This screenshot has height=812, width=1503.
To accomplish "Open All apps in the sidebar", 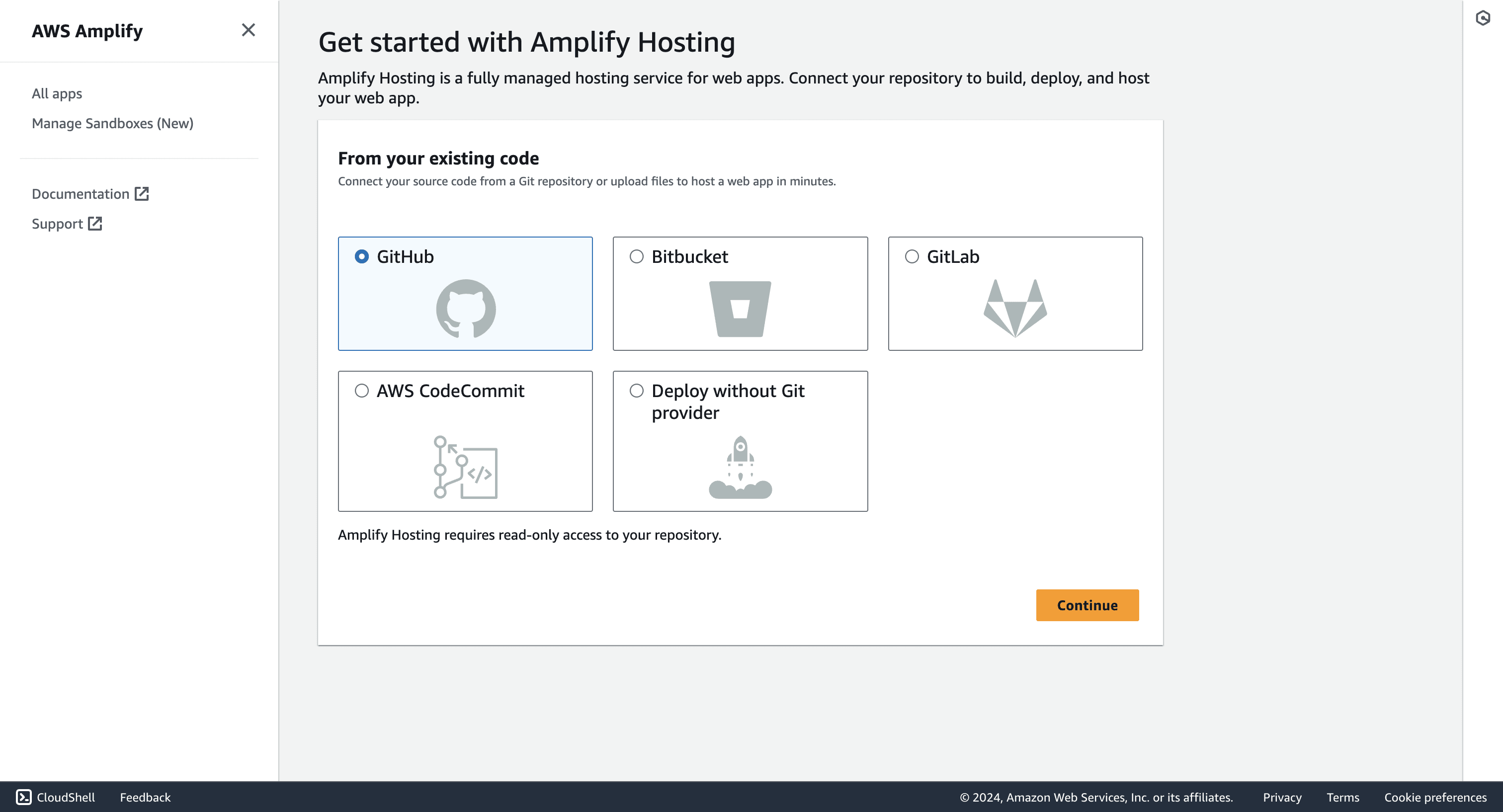I will point(57,93).
